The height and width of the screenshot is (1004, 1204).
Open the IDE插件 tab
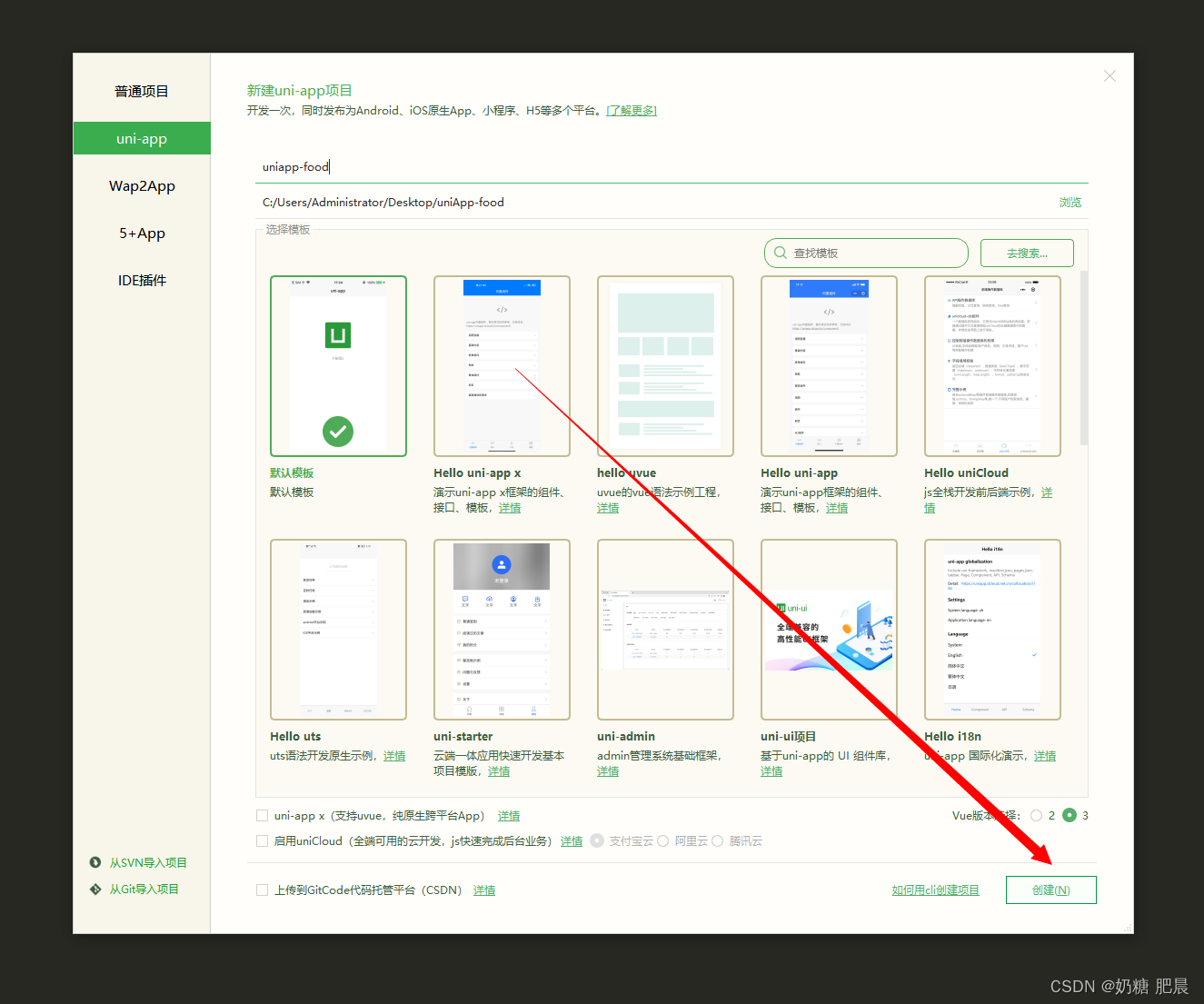142,280
